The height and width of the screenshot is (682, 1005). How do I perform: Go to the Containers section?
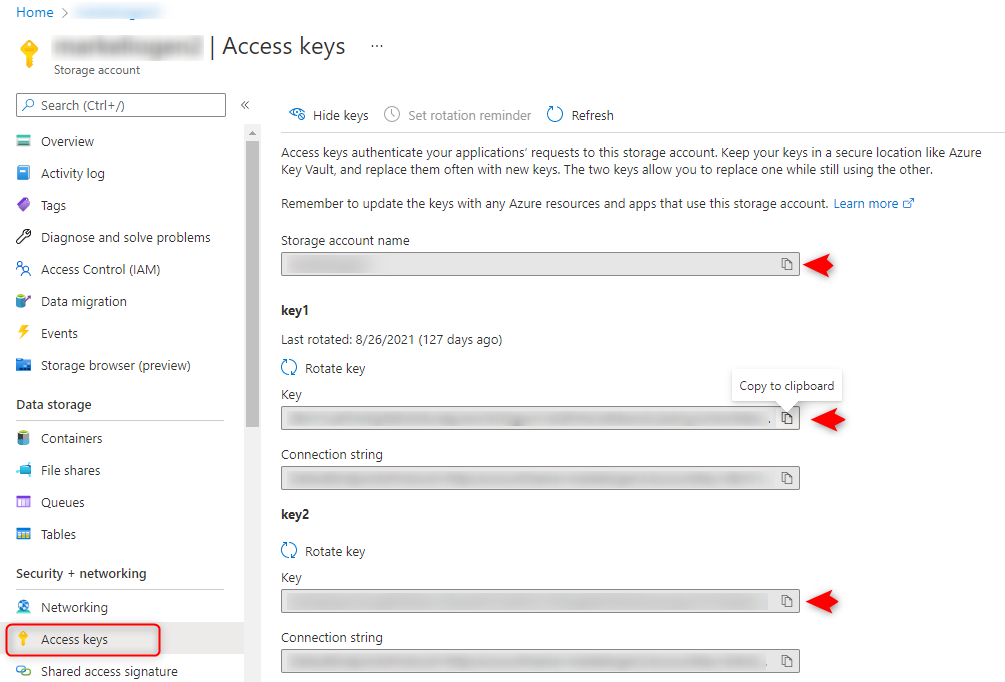pos(71,438)
